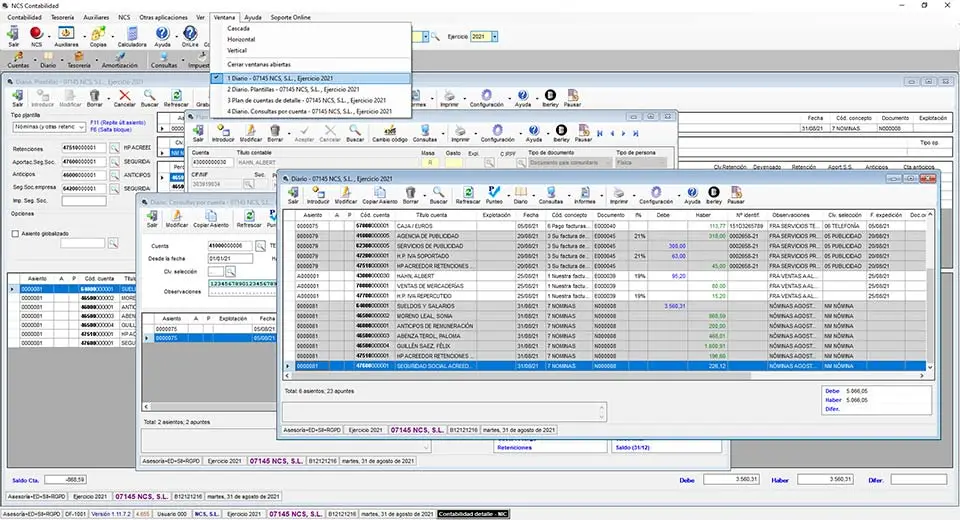Viewport: 960px width, 520px height.
Task: Click the Ayuda icon in main toolbar
Action: 162,36
